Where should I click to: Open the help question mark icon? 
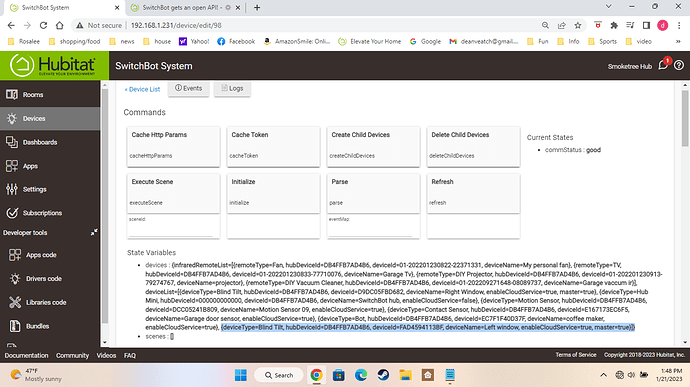coord(679,66)
